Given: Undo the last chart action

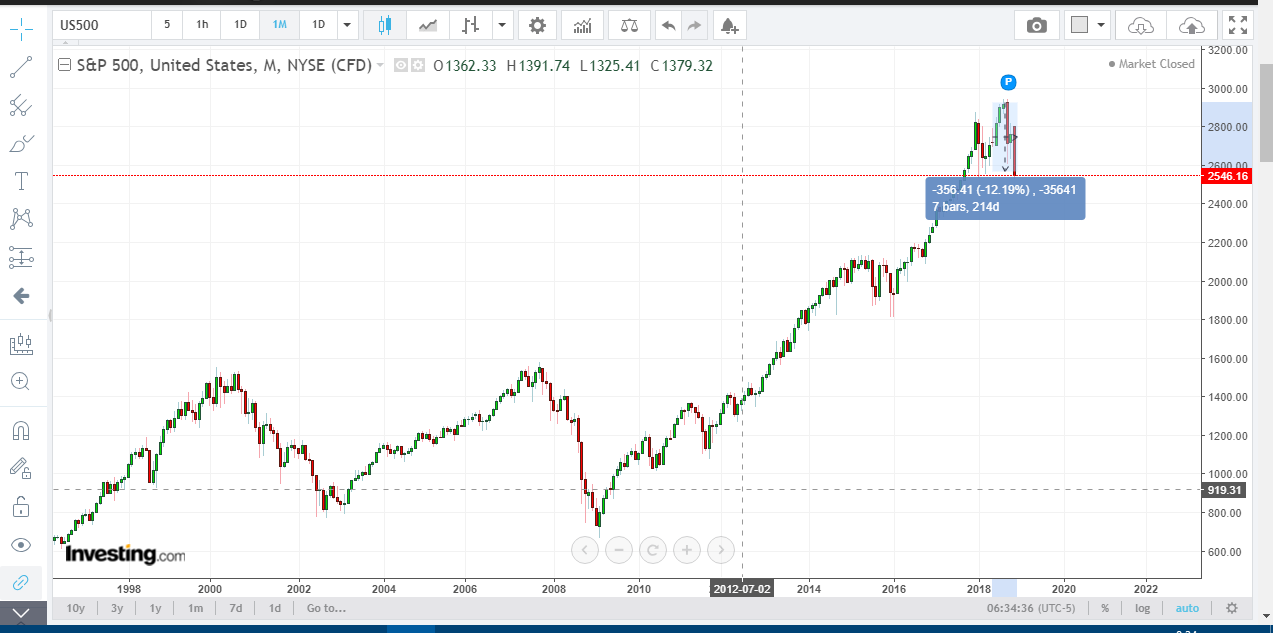Looking at the screenshot, I should click(x=669, y=25).
